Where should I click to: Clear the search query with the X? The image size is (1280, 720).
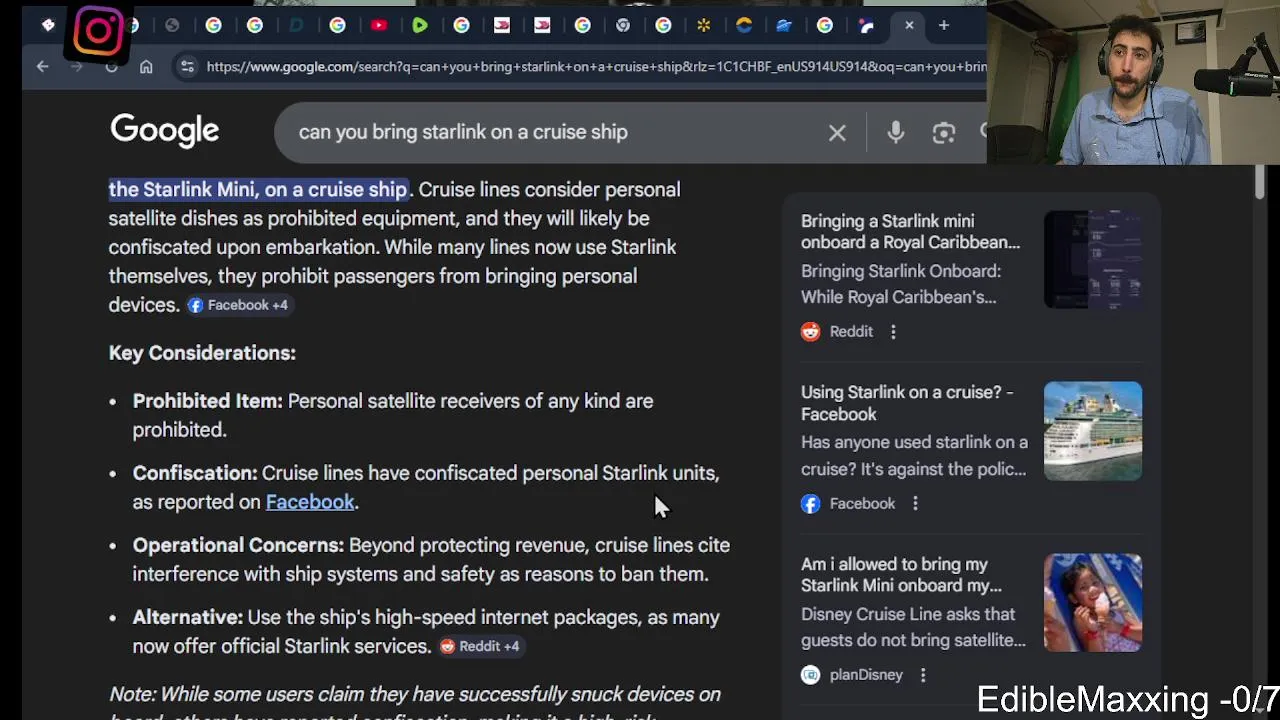click(837, 132)
